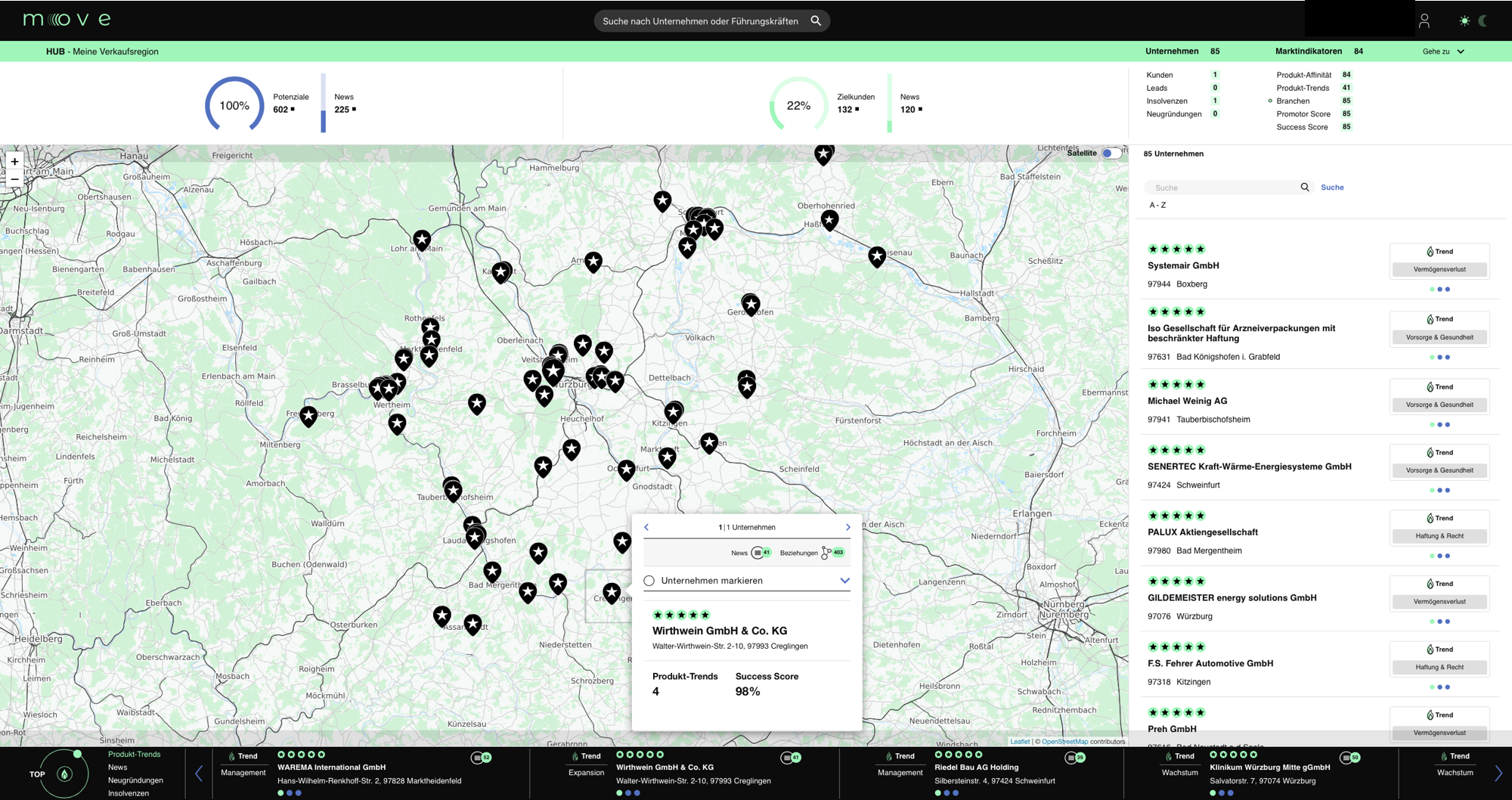Switch to light mode sun icon

click(1464, 21)
